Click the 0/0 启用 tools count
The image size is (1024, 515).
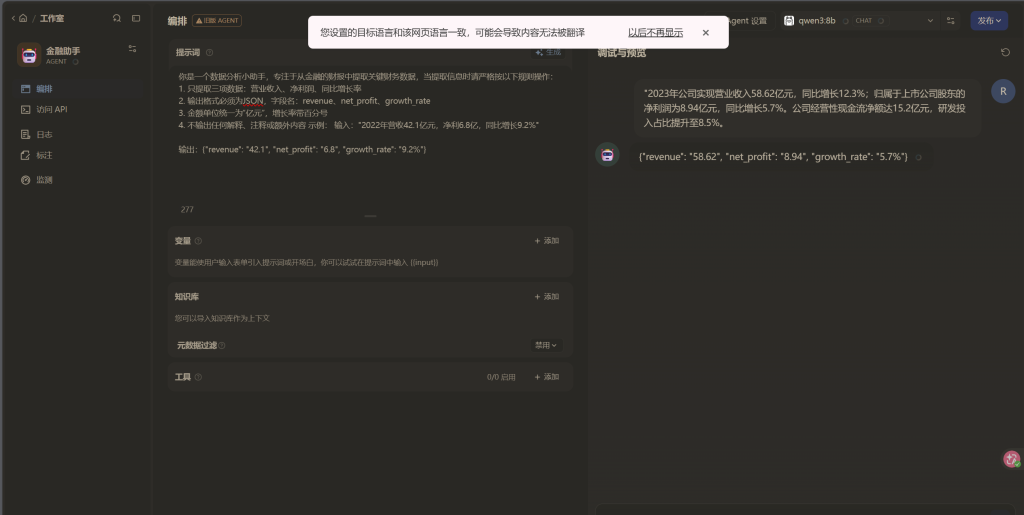tap(501, 377)
